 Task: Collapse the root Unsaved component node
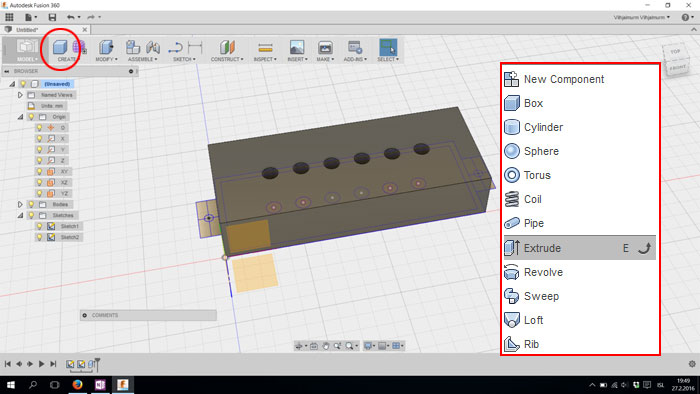coord(12,84)
